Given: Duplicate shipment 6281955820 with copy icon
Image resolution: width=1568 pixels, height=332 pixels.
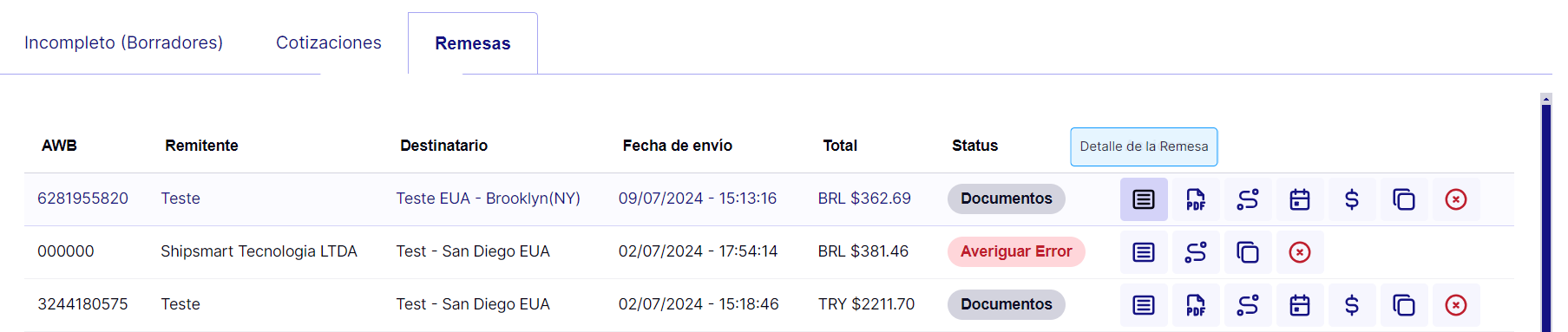Looking at the screenshot, I should pyautogui.click(x=1404, y=199).
